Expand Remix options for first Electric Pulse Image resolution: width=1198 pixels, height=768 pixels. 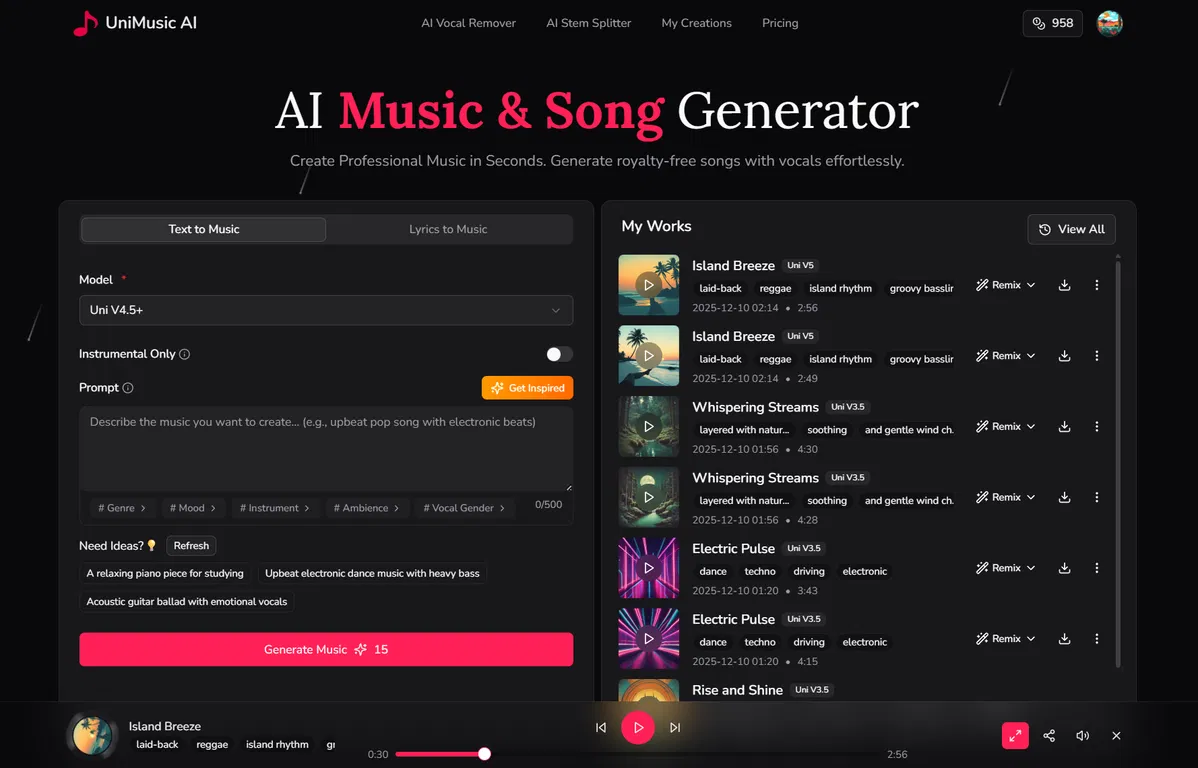point(1005,568)
